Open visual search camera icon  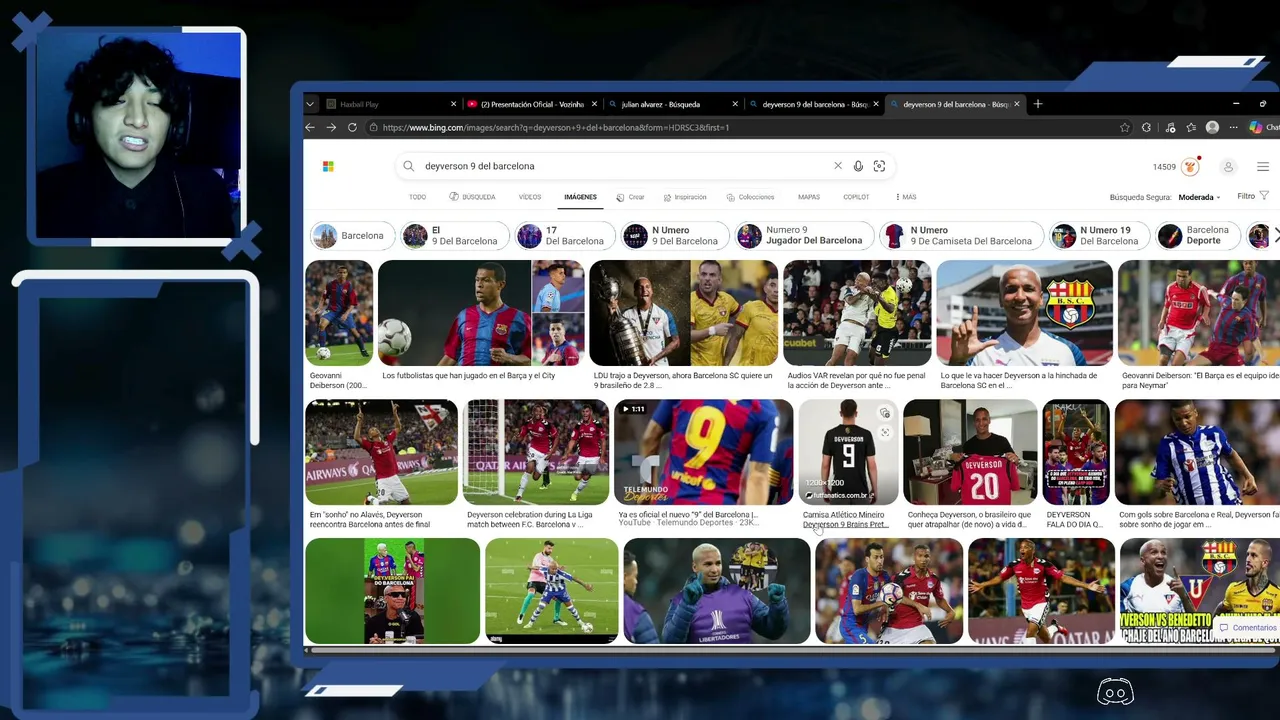(879, 166)
